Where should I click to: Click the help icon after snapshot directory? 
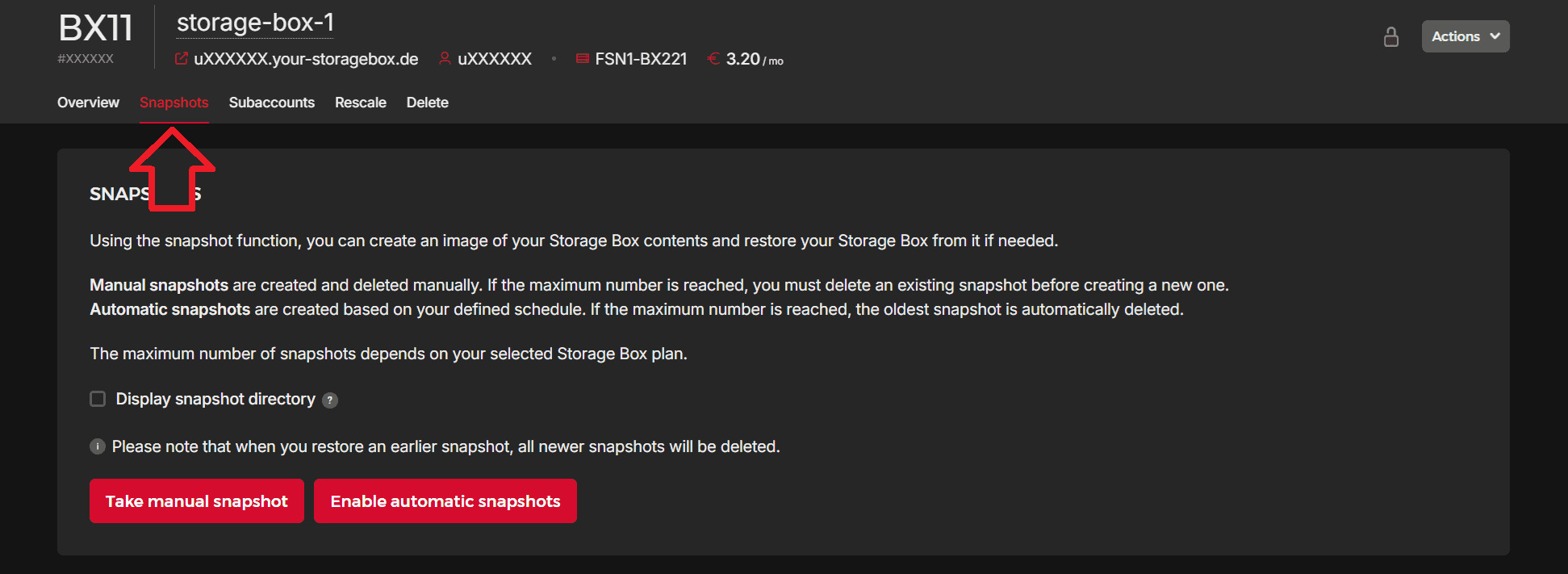click(x=330, y=400)
